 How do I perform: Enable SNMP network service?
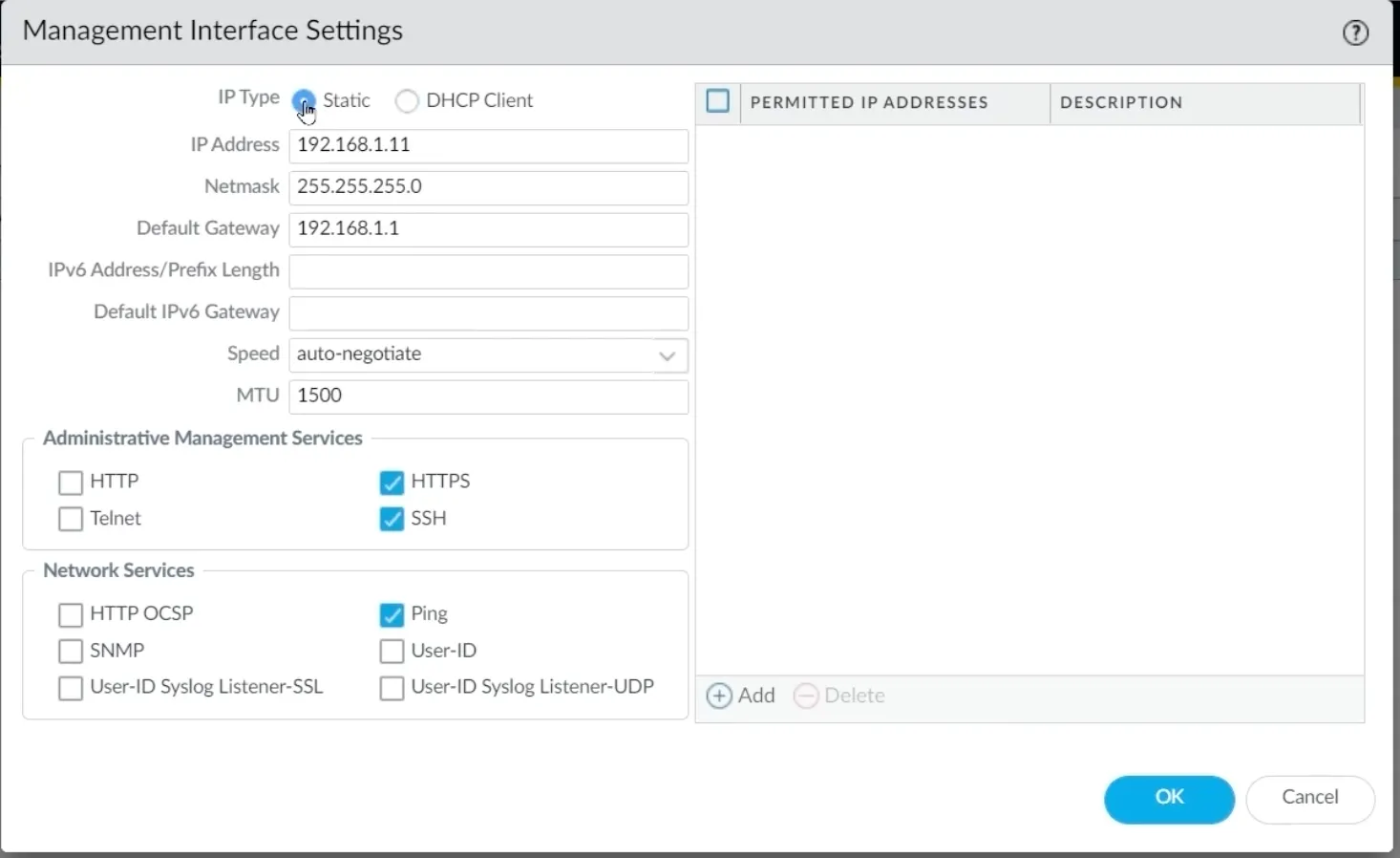71,651
